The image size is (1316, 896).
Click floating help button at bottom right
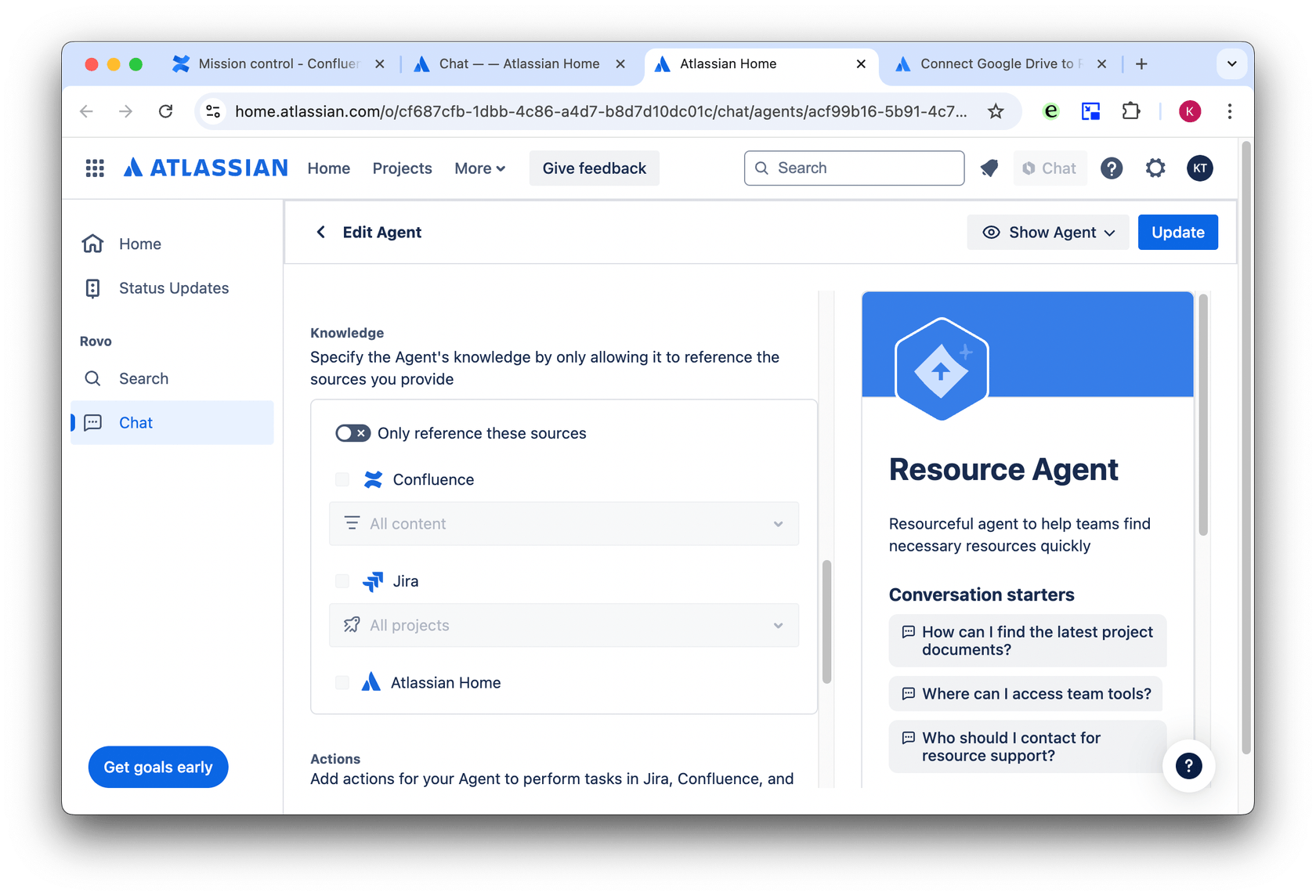[x=1188, y=766]
